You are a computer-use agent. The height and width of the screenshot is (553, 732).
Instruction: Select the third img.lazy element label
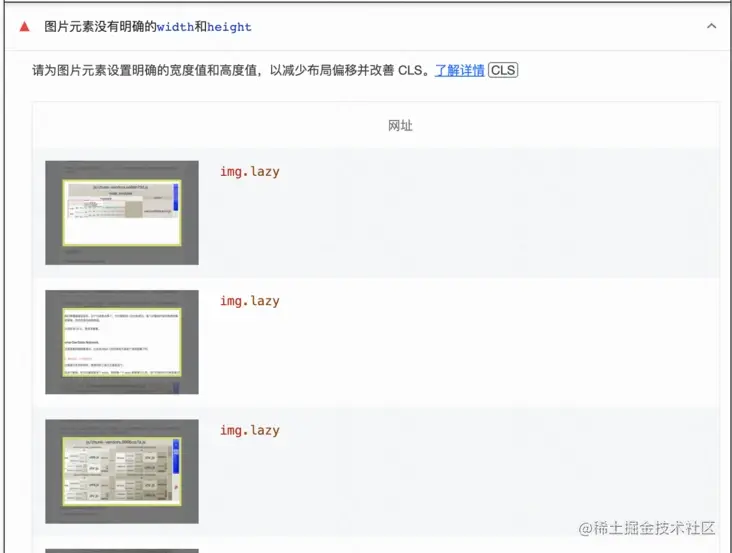250,430
